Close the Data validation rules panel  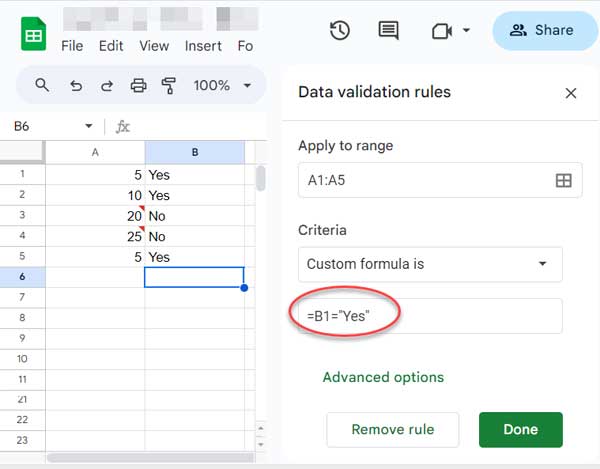[x=571, y=93]
